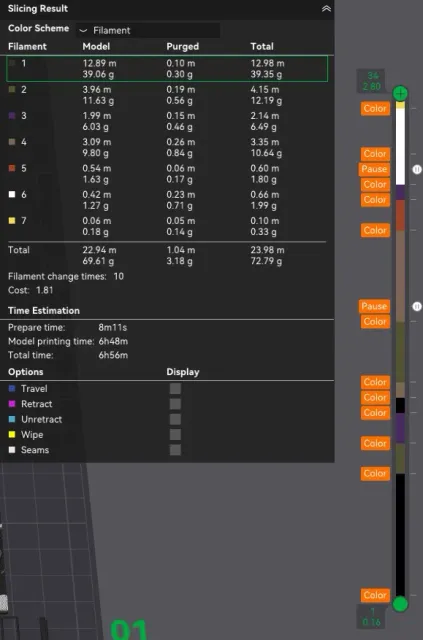Image resolution: width=423 pixels, height=640 pixels.
Task: Click the blue Travel legend icon
Action: [x=12, y=389]
